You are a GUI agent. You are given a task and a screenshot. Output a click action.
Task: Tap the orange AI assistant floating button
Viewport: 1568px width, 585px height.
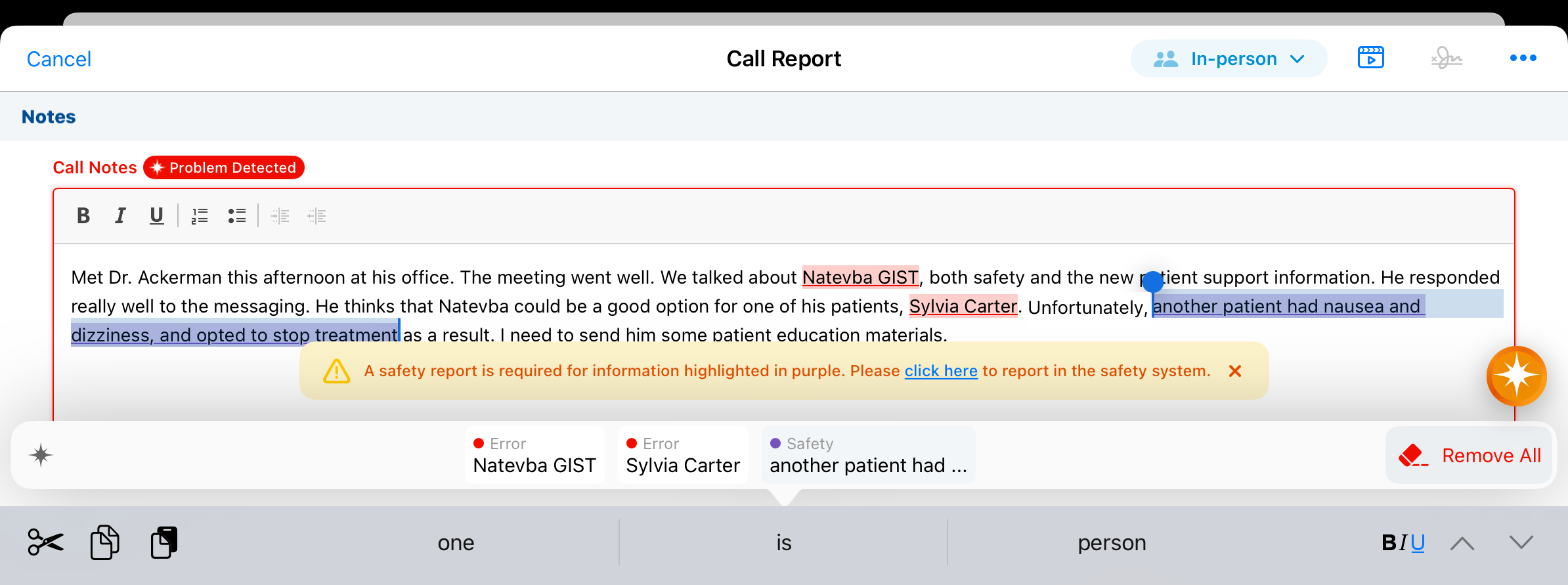(x=1516, y=376)
